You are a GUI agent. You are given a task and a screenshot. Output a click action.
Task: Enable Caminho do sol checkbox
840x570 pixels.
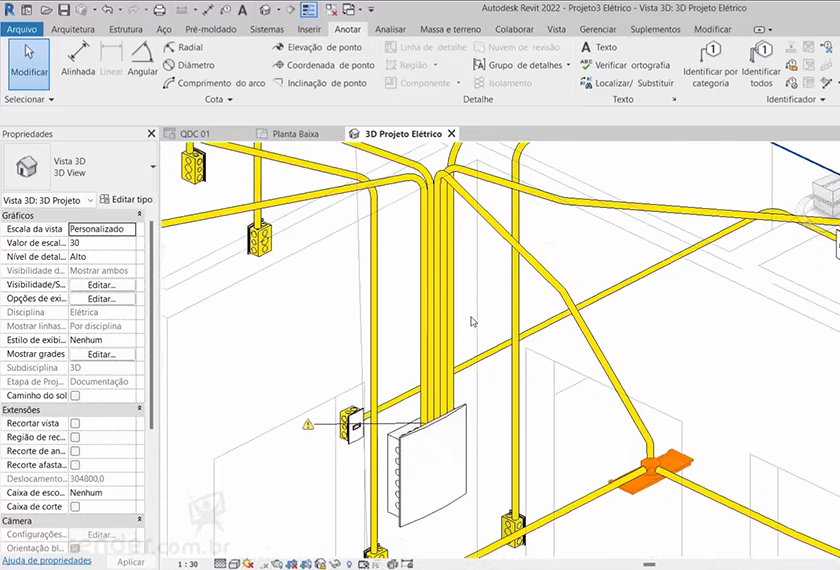[75, 396]
